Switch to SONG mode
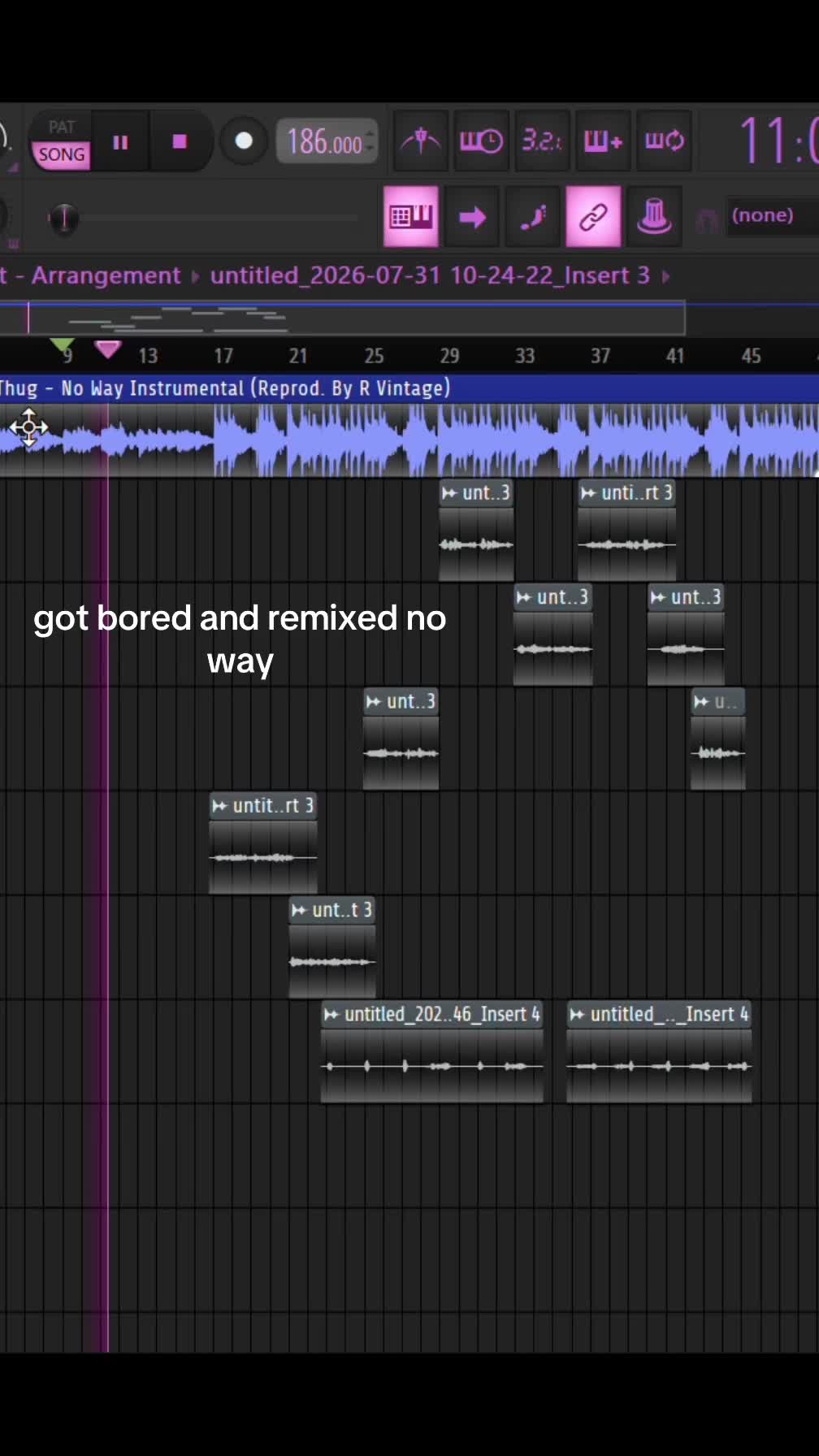 click(62, 154)
